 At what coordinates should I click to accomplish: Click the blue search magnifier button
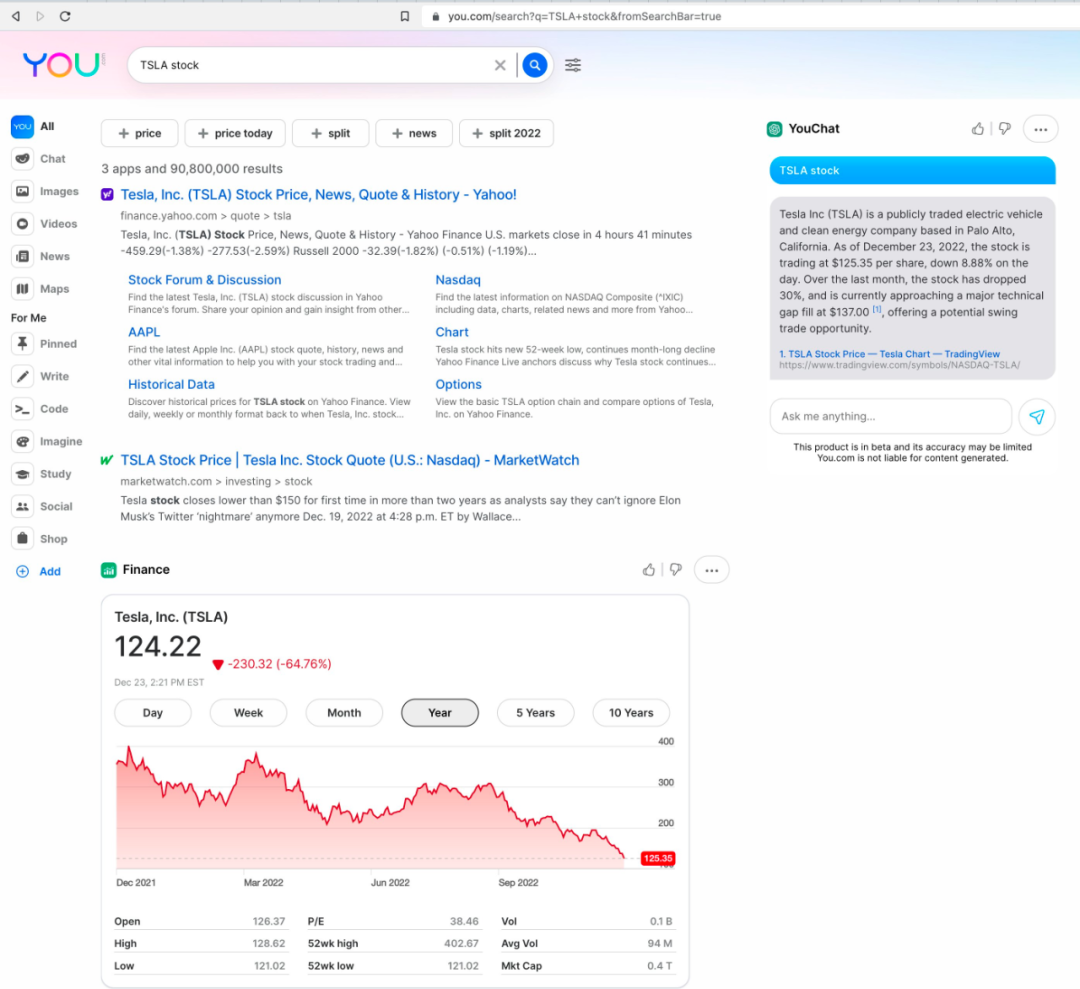(534, 65)
